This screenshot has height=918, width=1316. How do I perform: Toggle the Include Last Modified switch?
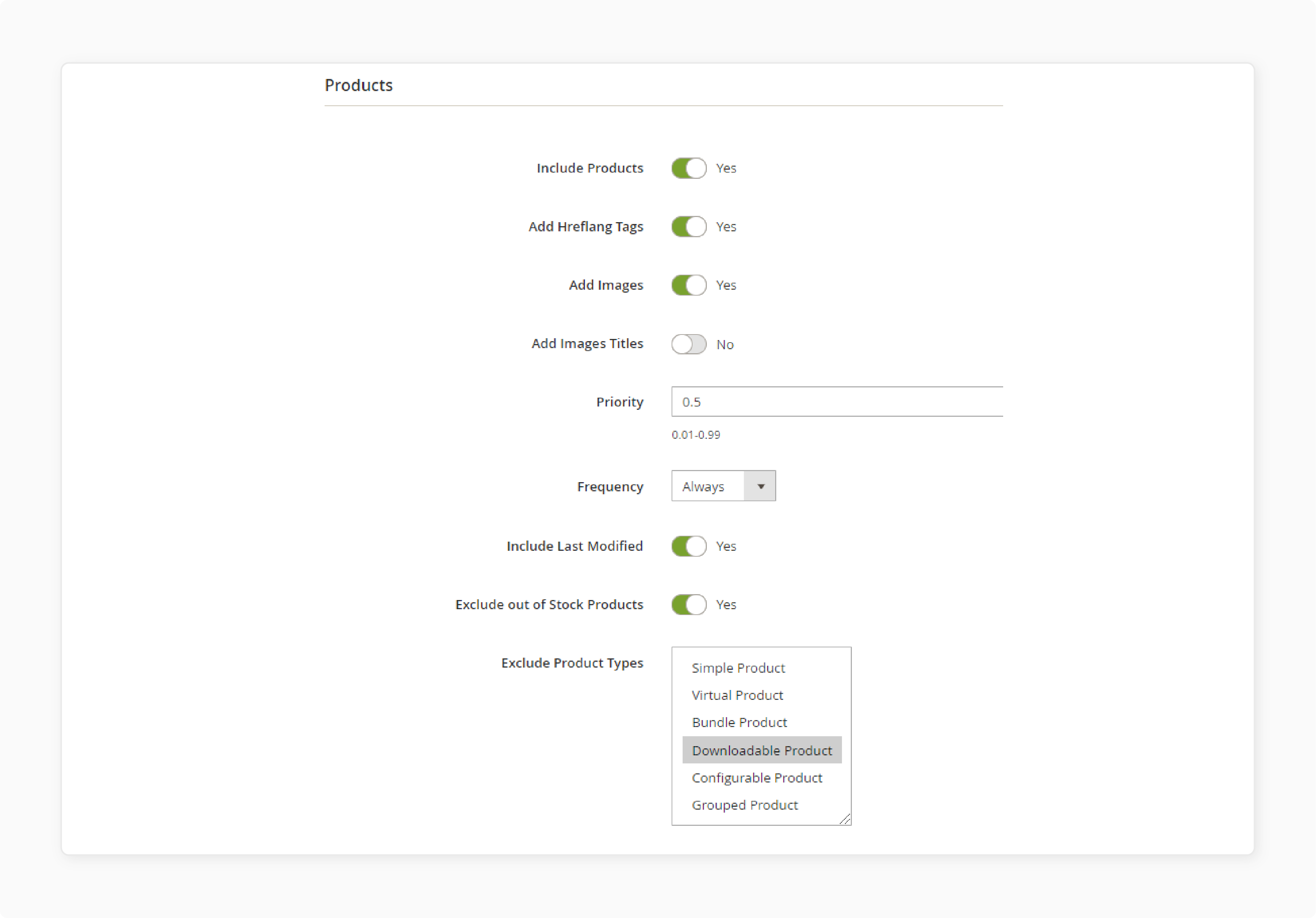click(x=688, y=546)
